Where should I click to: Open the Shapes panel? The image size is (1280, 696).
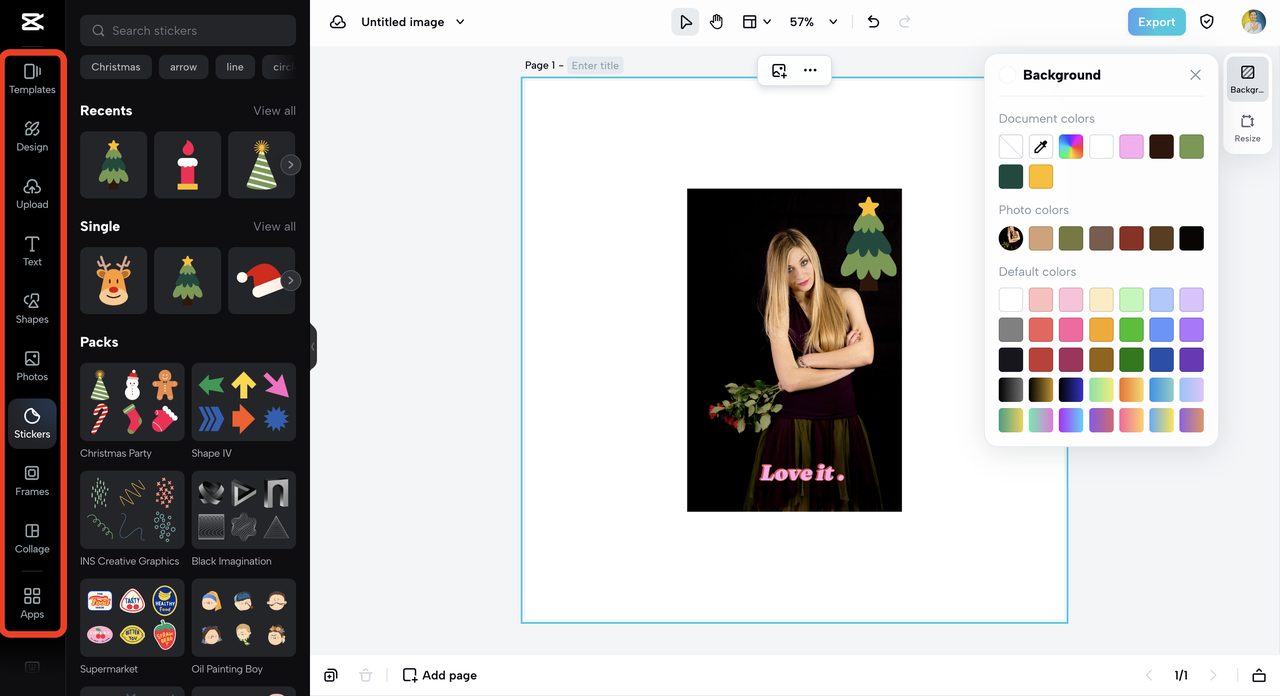click(32, 308)
